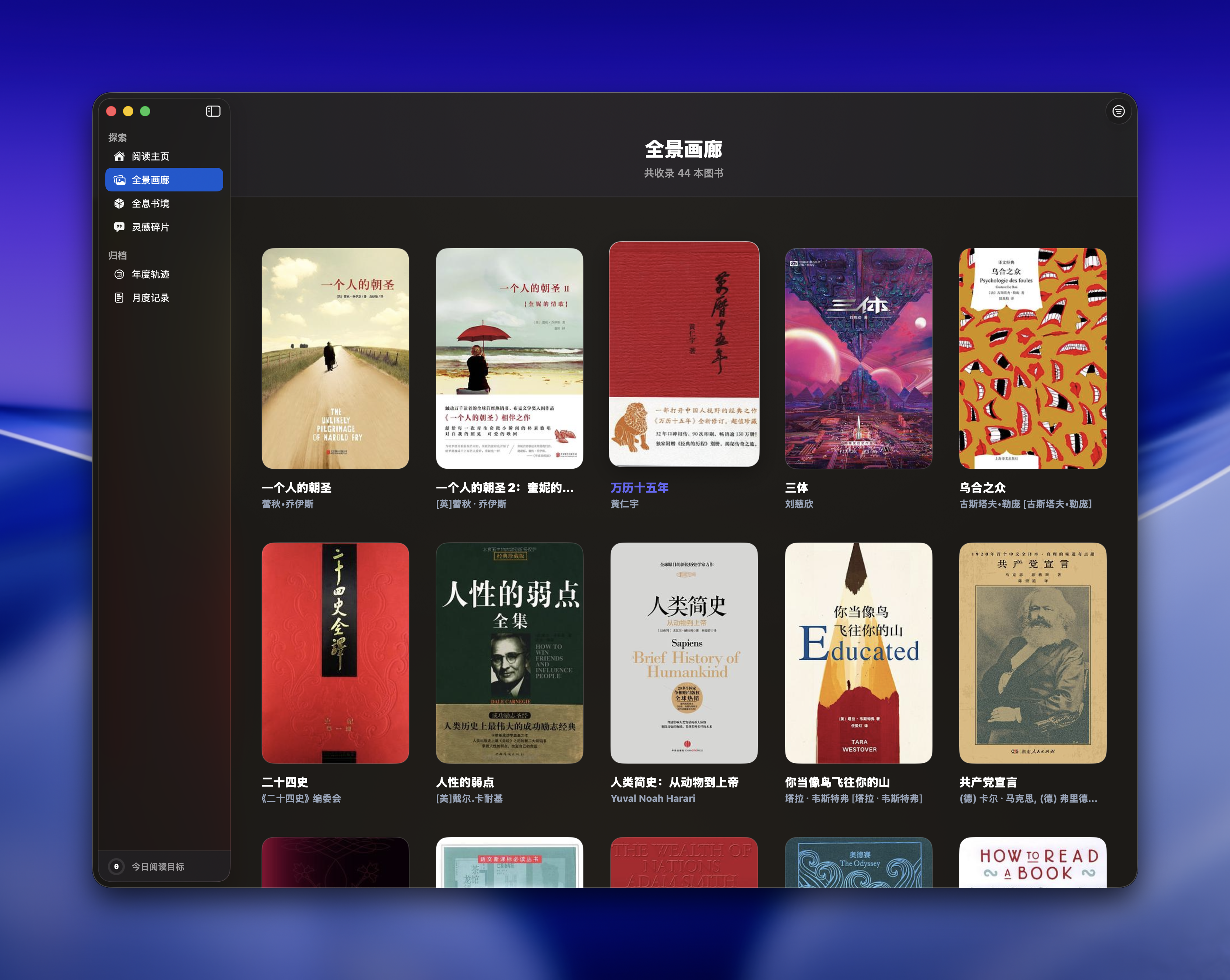Click author name [英]蕾秋 · 乔伊斯
The width and height of the screenshot is (1230, 980).
click(x=471, y=504)
